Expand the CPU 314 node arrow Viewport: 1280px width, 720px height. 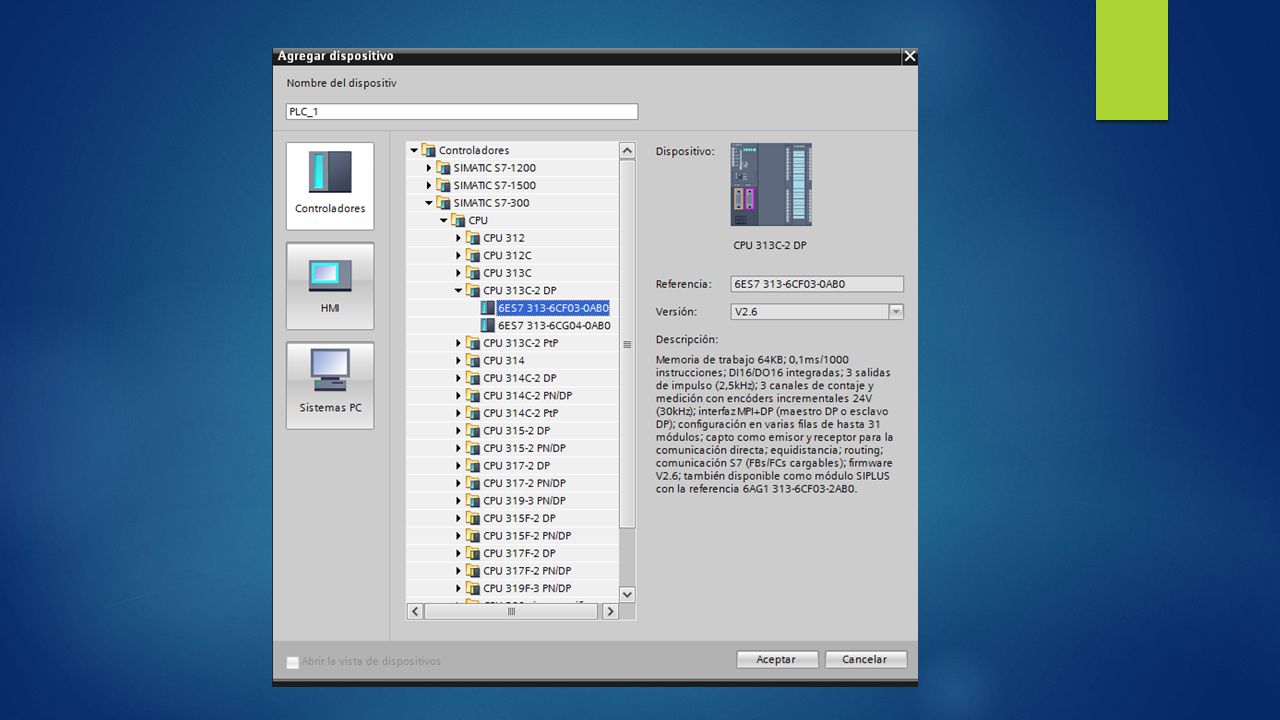tap(459, 360)
